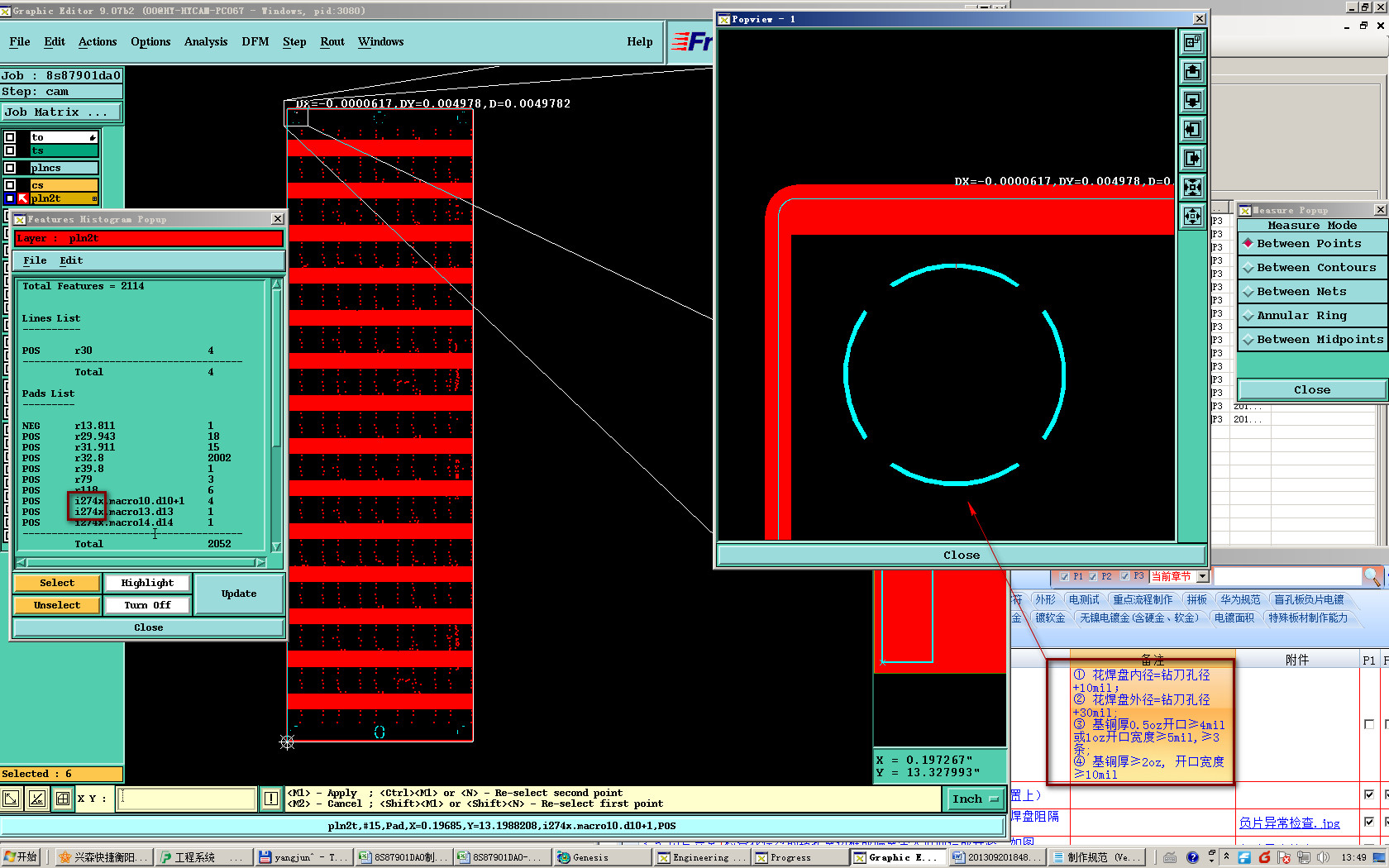Click the top Popview toolbar icon
This screenshot has width=1389, height=868.
(1192, 42)
